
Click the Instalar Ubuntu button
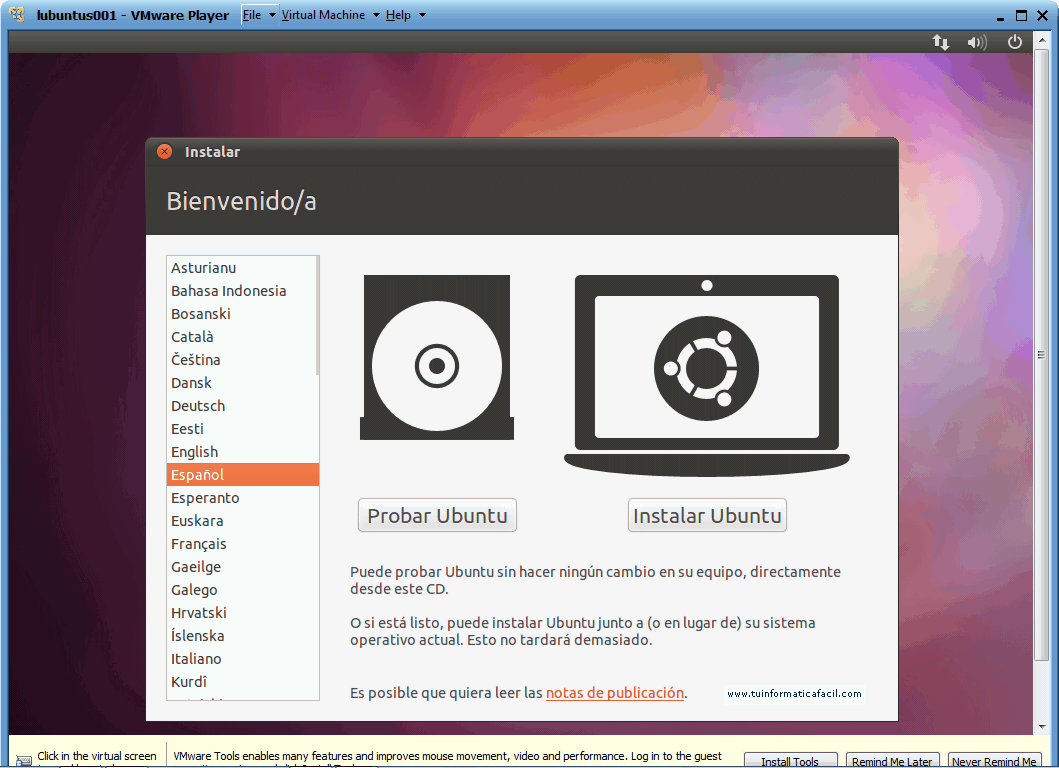point(707,515)
